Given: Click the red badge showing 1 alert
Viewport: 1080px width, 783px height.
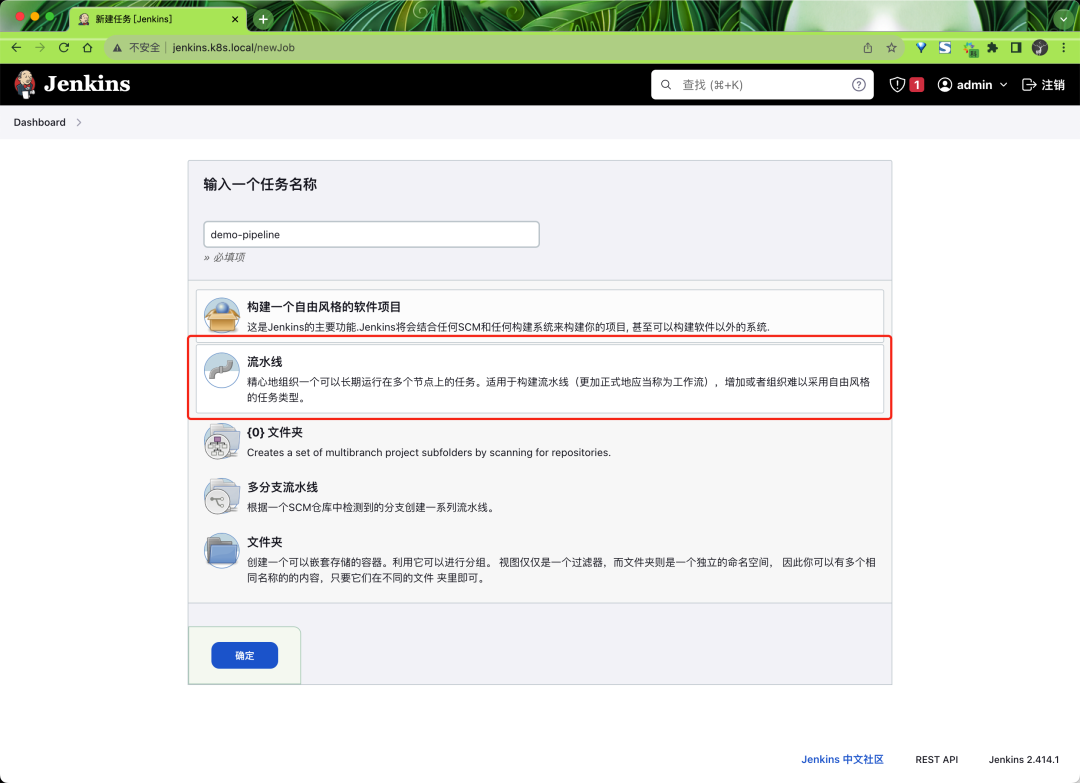Looking at the screenshot, I should click(917, 85).
